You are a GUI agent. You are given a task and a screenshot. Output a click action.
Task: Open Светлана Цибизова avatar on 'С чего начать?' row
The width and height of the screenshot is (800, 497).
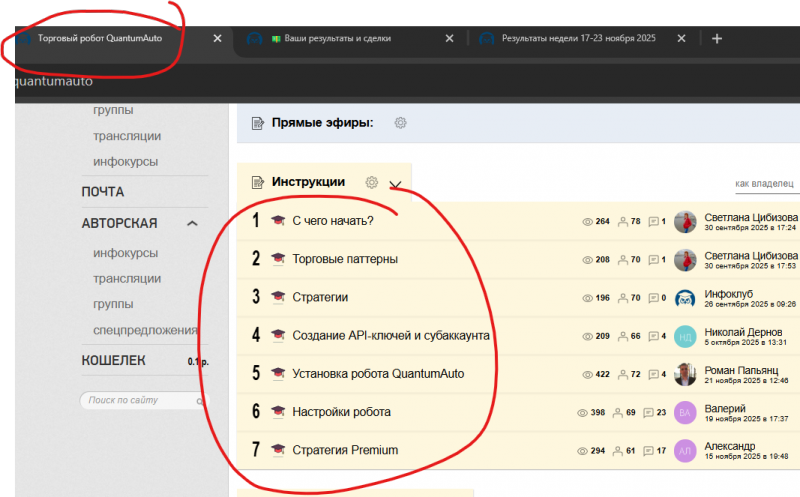685,222
